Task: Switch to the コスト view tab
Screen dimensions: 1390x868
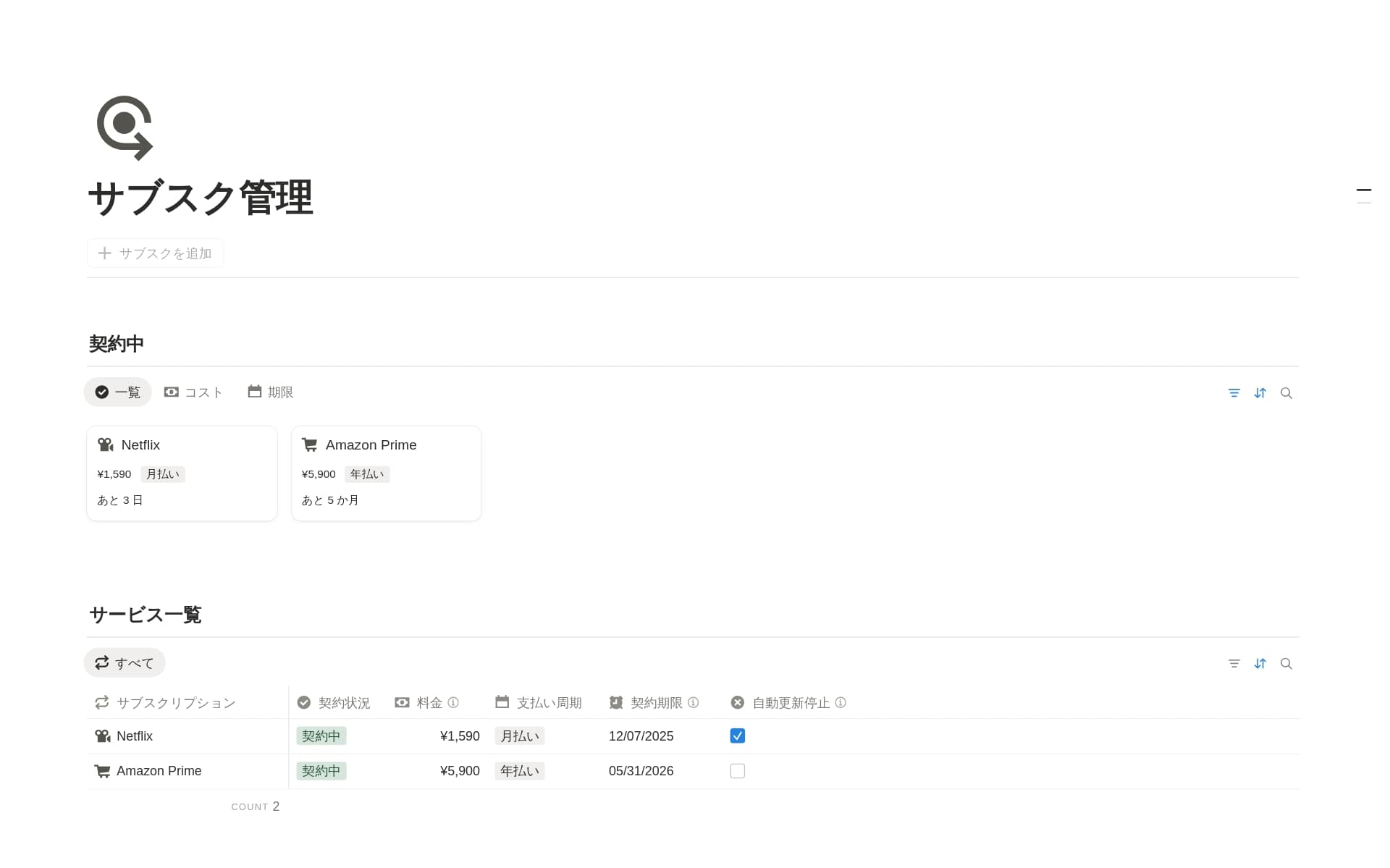Action: [193, 392]
